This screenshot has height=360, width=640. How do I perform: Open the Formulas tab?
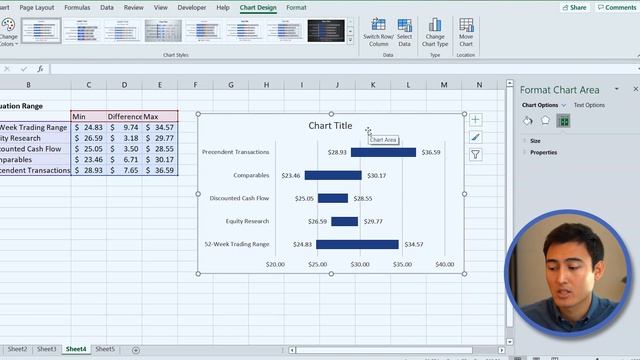77,7
